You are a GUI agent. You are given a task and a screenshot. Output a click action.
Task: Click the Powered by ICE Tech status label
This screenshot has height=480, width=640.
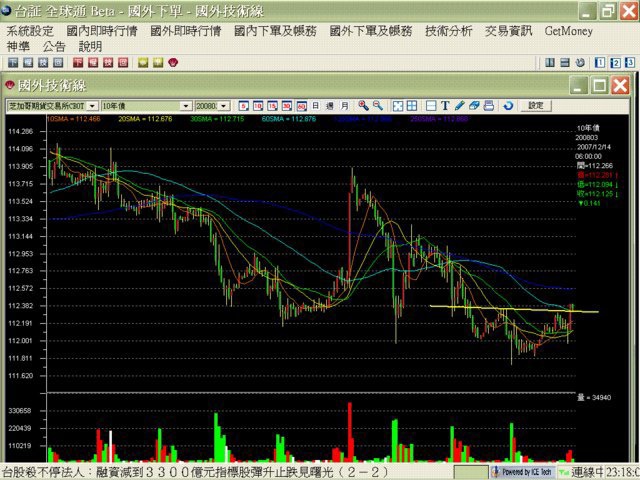pos(523,472)
